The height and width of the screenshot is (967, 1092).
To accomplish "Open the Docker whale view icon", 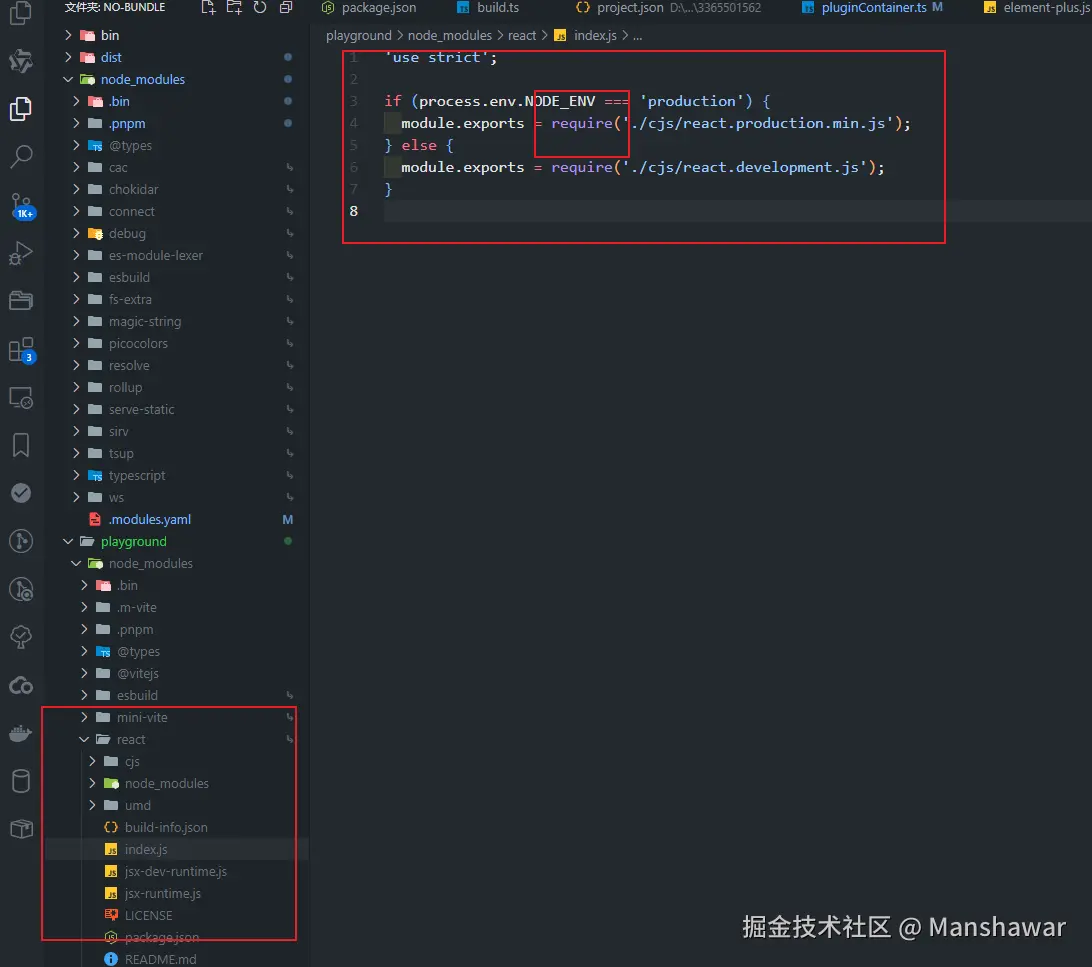I will (x=21, y=733).
